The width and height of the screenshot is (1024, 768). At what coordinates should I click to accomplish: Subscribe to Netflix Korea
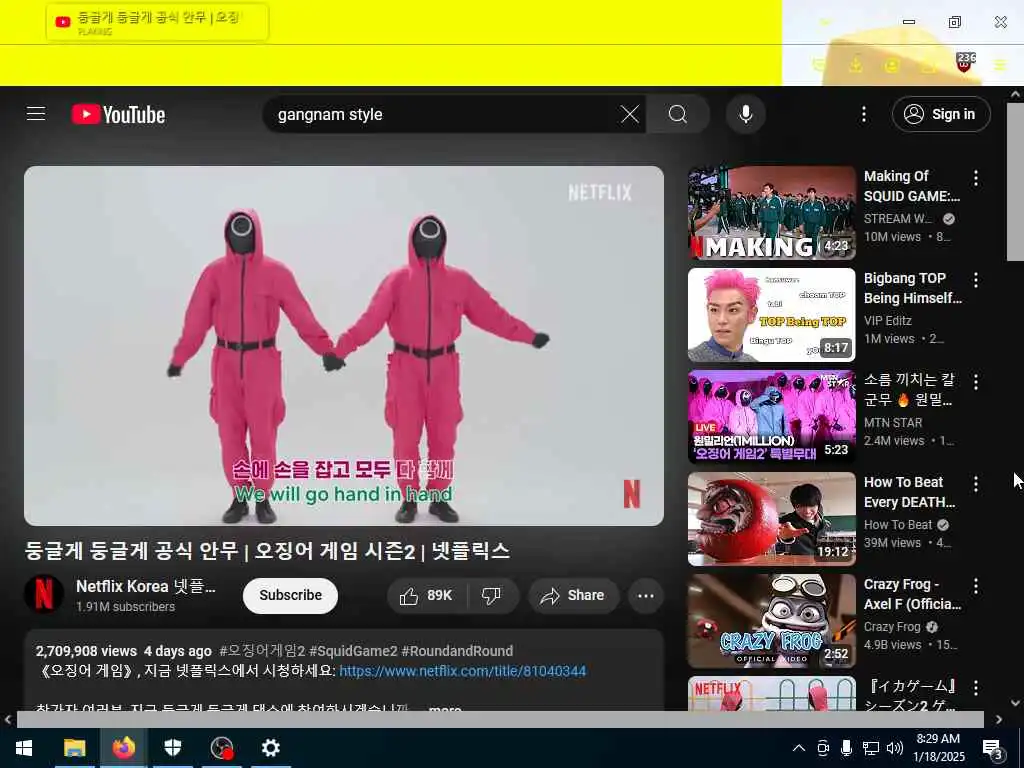click(290, 596)
